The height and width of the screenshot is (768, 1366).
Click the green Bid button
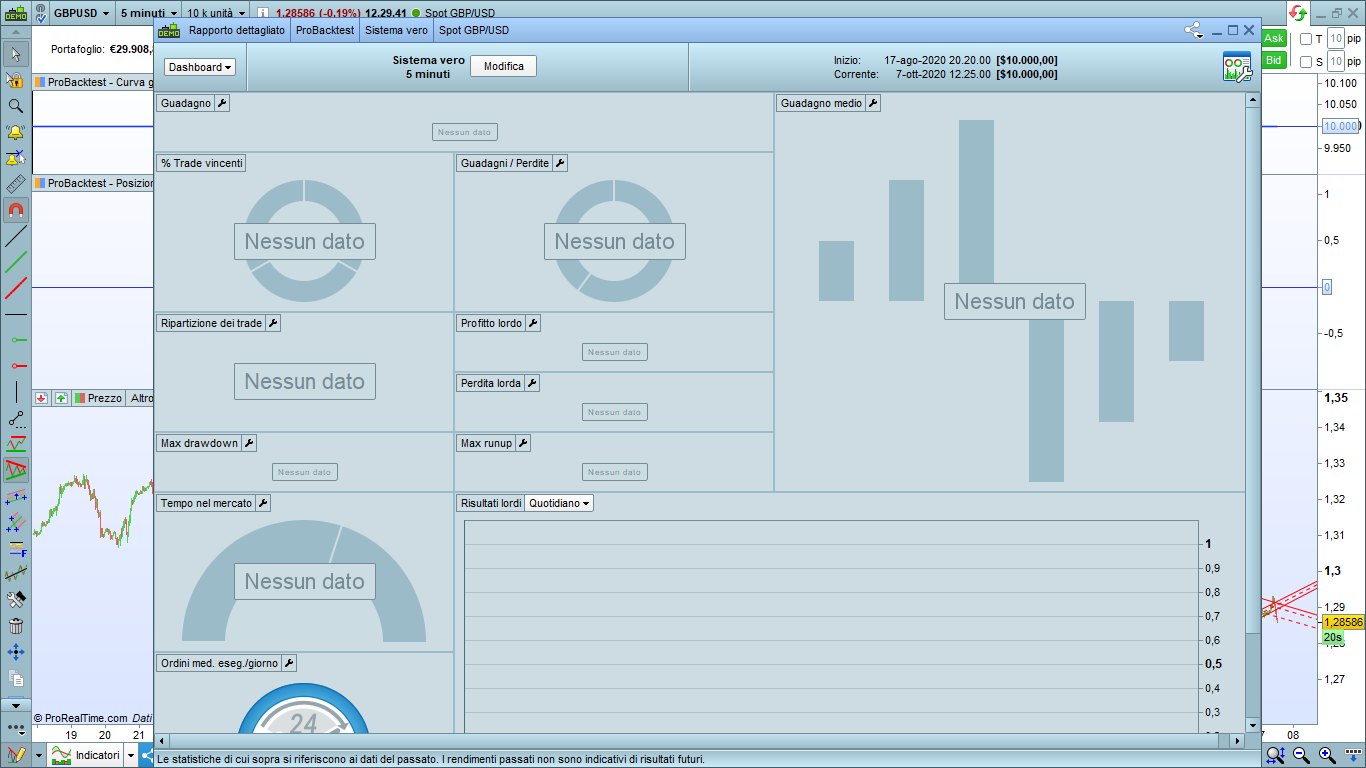tap(1274, 61)
